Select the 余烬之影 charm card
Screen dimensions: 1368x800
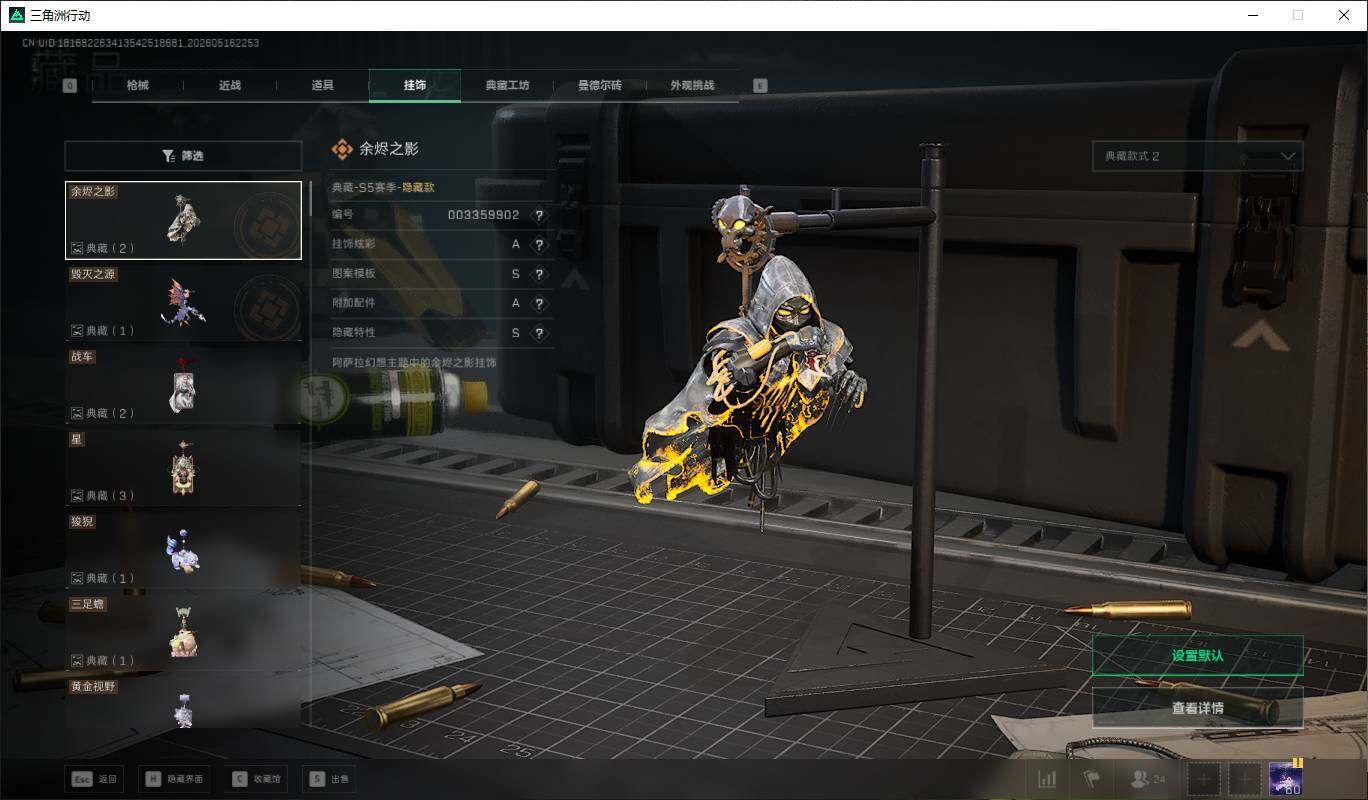[183, 220]
